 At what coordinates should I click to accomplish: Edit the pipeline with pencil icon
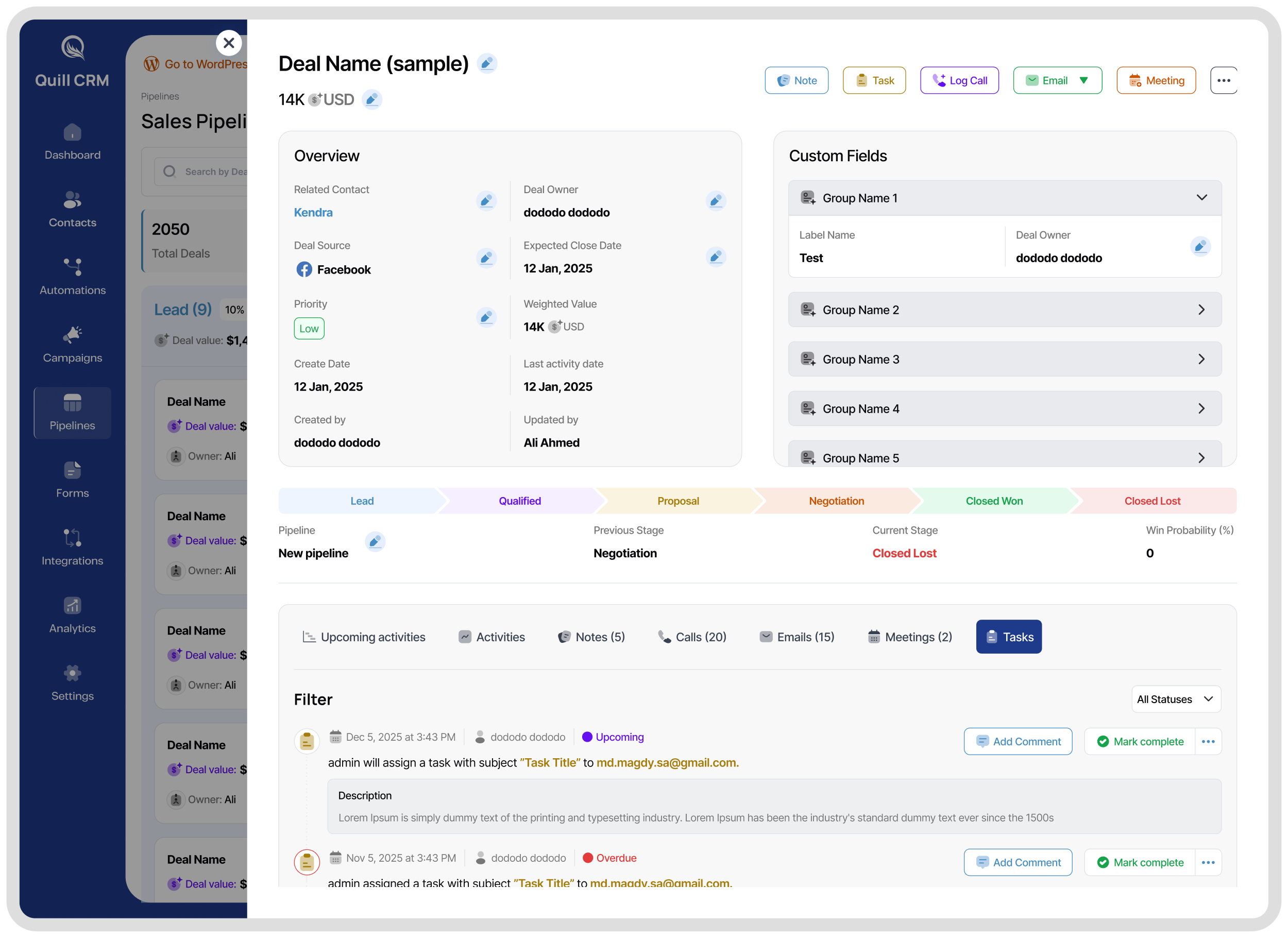point(375,542)
